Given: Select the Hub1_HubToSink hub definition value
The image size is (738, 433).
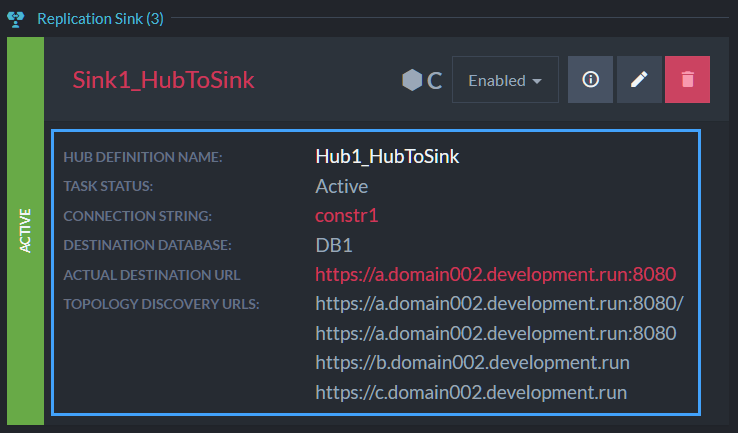Looking at the screenshot, I should coord(387,157).
